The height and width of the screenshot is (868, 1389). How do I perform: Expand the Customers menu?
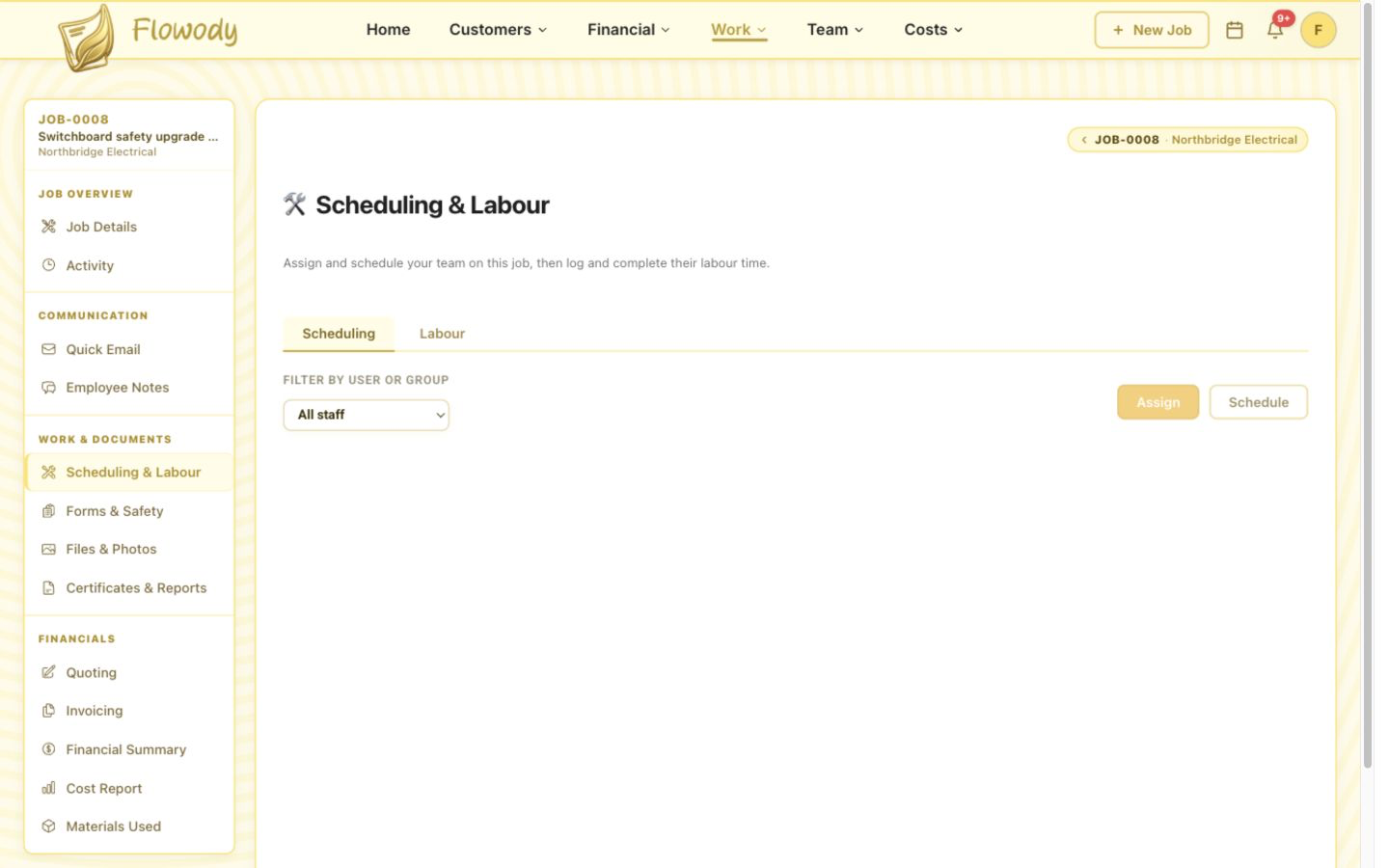[x=498, y=30]
